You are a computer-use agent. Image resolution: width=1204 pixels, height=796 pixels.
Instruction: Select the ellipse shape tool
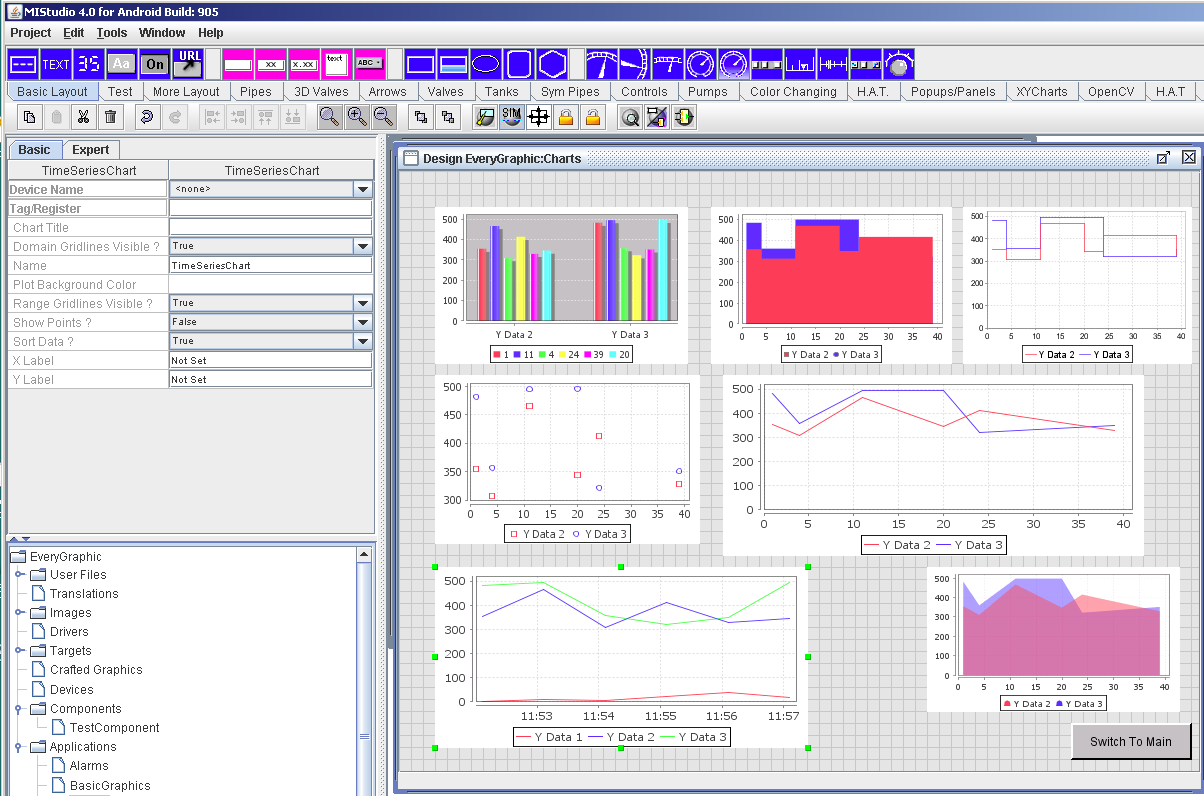point(486,65)
